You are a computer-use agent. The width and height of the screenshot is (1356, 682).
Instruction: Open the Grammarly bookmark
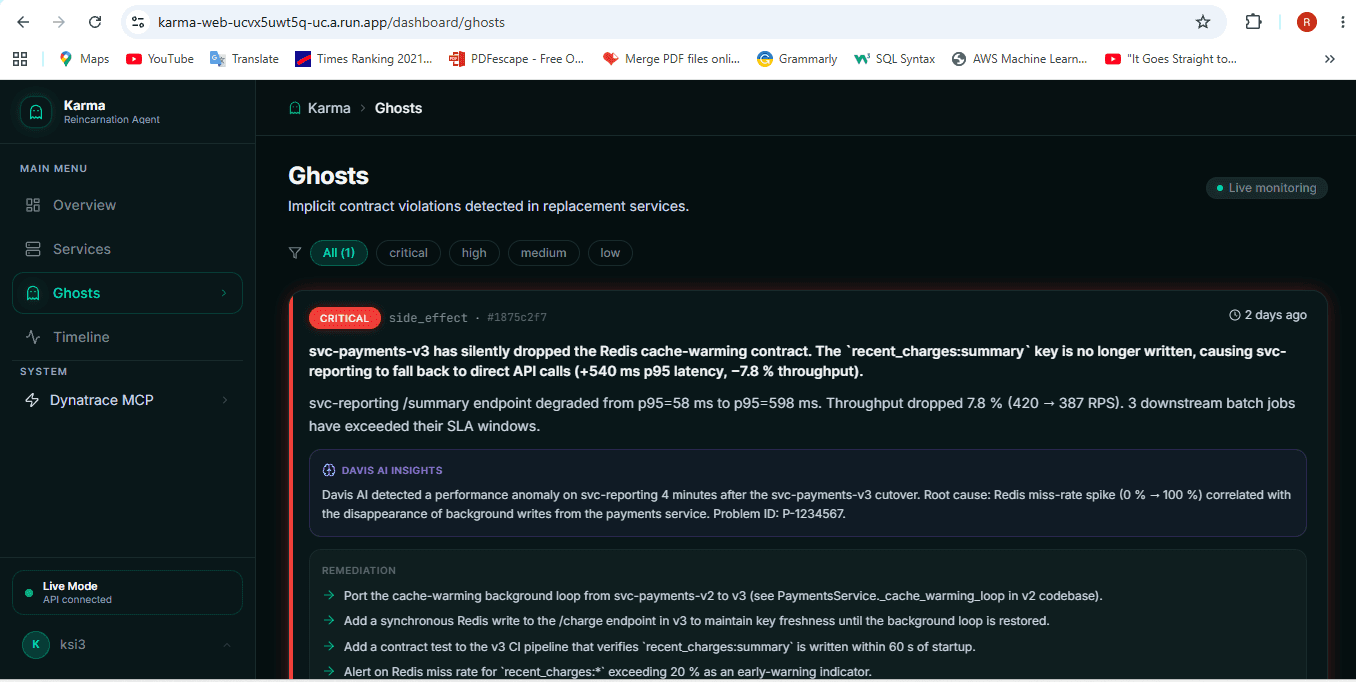[x=797, y=59]
